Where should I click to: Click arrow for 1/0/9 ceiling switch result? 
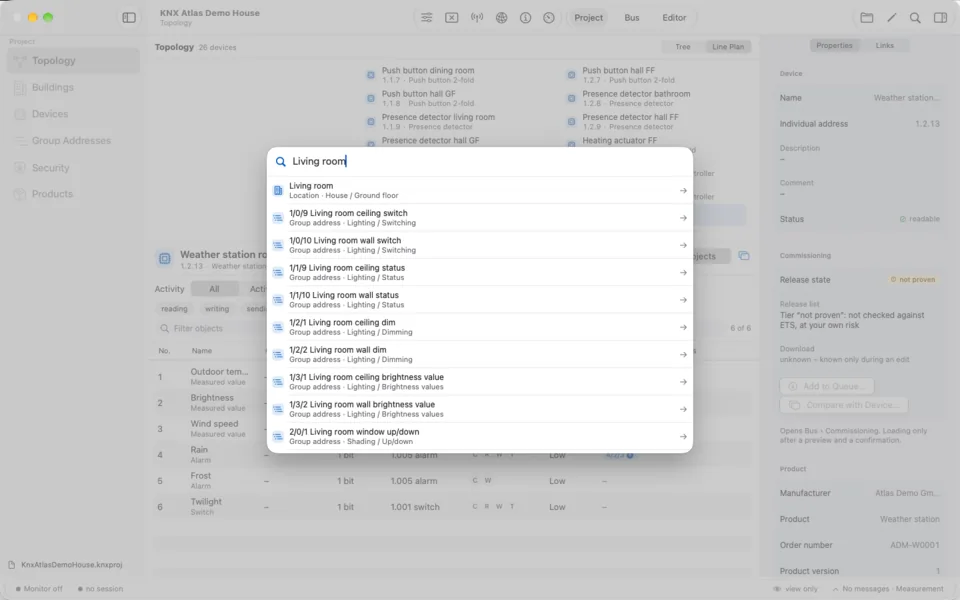[x=683, y=218]
